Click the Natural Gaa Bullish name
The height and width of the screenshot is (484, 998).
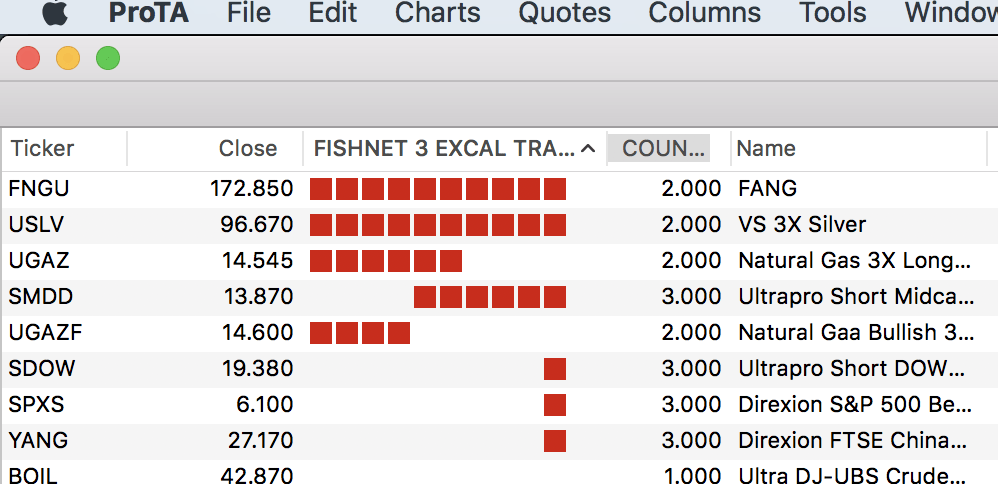tap(855, 332)
